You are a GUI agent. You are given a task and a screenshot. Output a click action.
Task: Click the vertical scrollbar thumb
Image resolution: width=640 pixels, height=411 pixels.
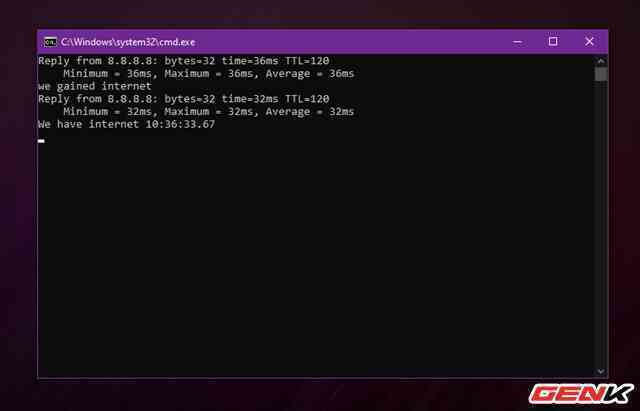click(601, 74)
